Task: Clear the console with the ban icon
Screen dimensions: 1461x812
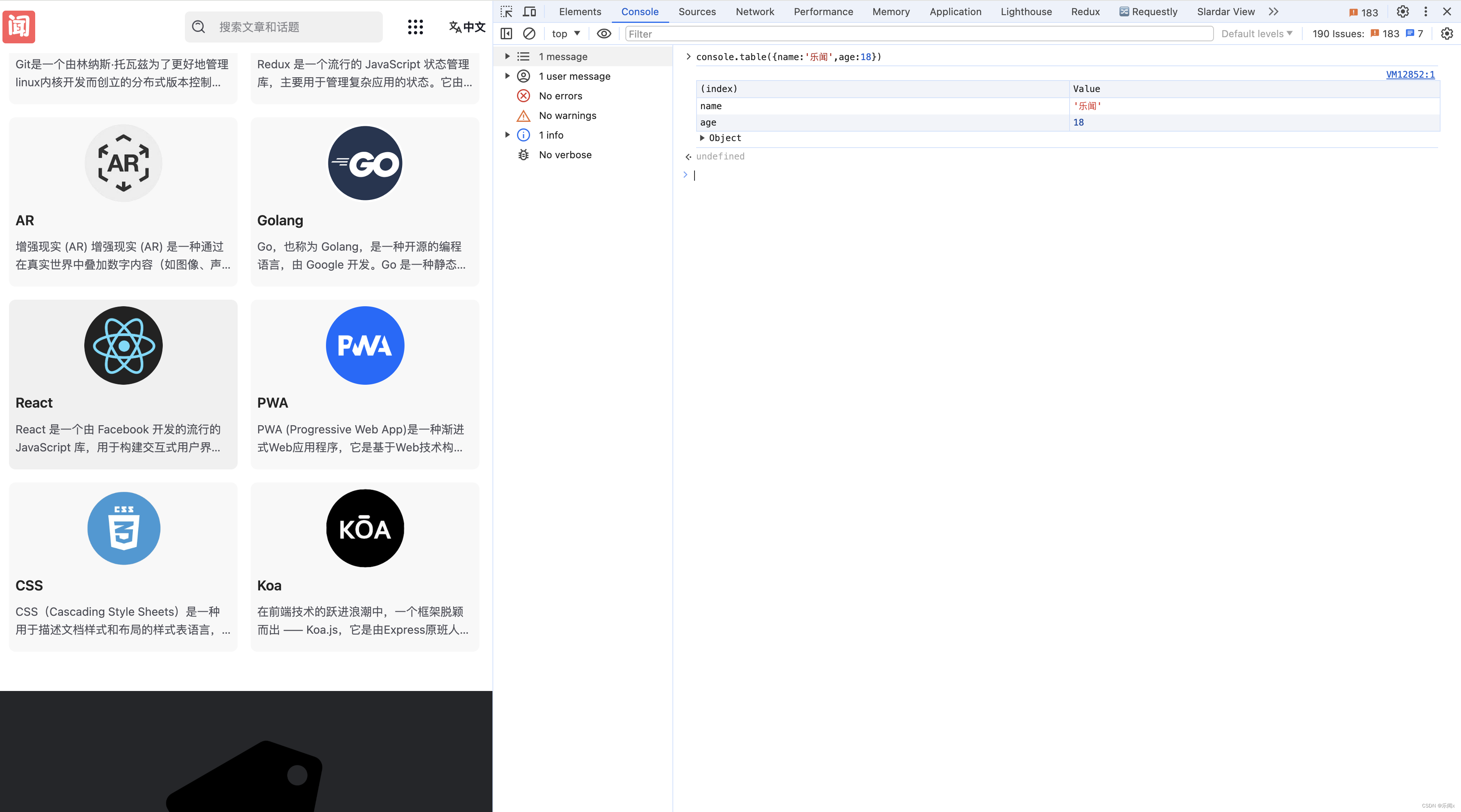Action: [528, 34]
